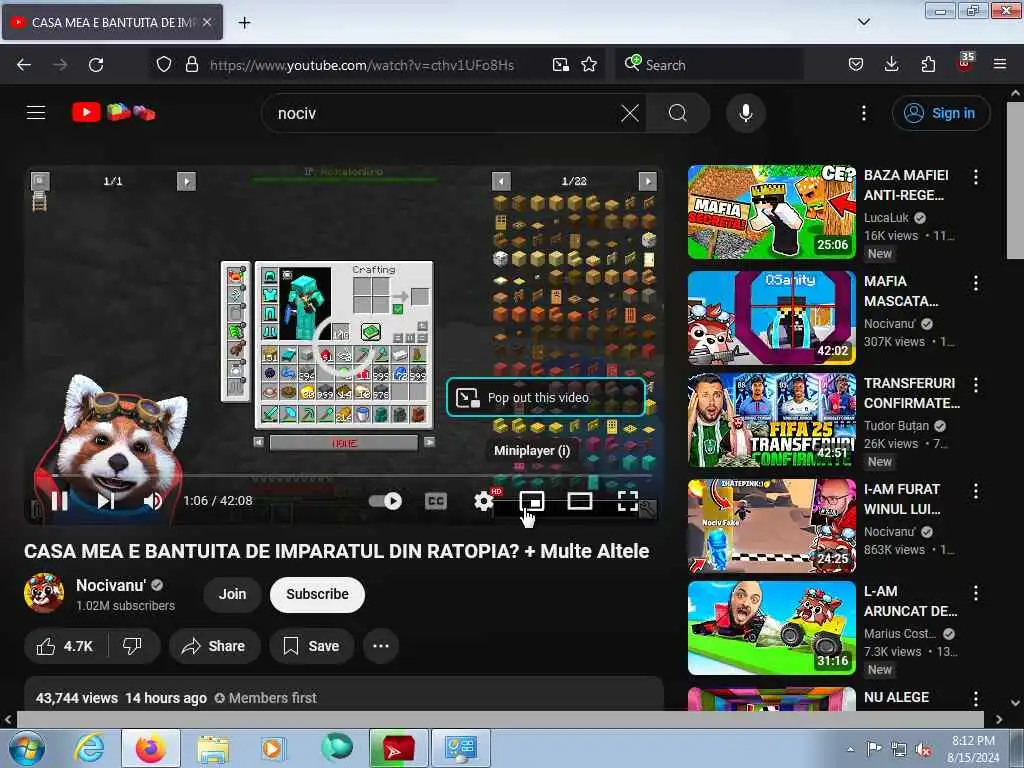Open Pocket save icon

(856, 65)
